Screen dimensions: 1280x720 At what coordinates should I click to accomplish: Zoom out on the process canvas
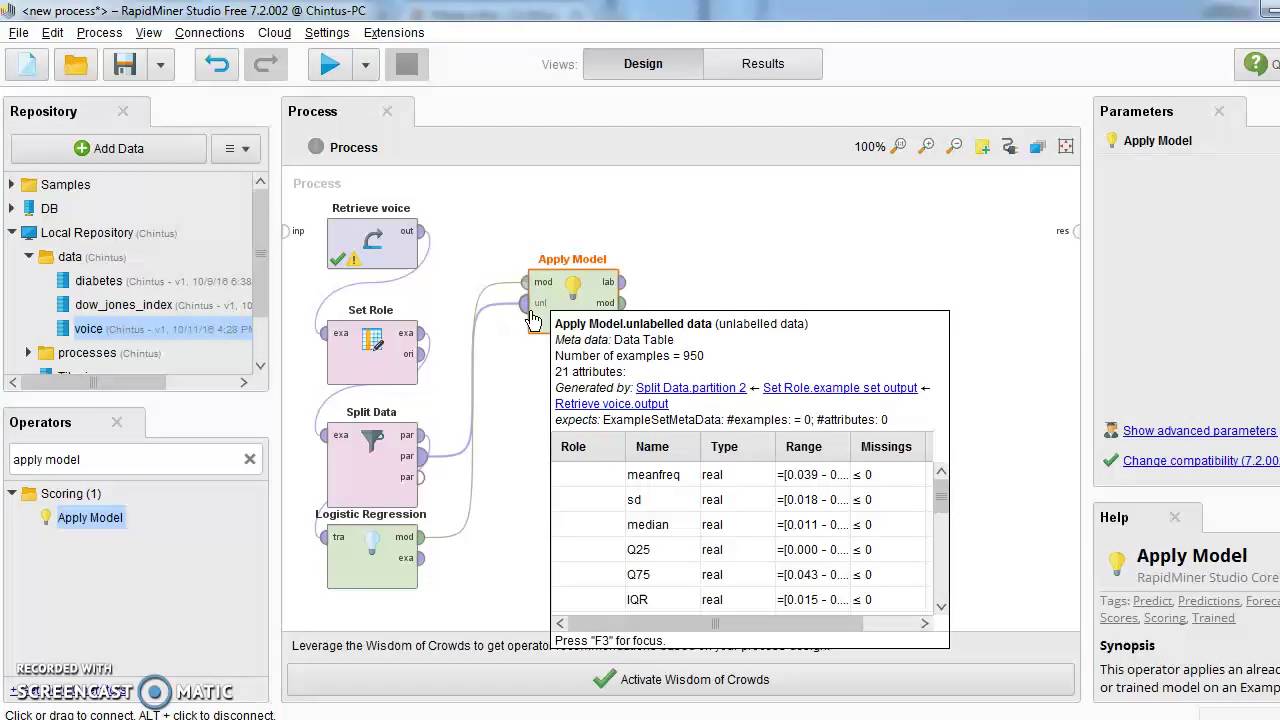click(954, 146)
